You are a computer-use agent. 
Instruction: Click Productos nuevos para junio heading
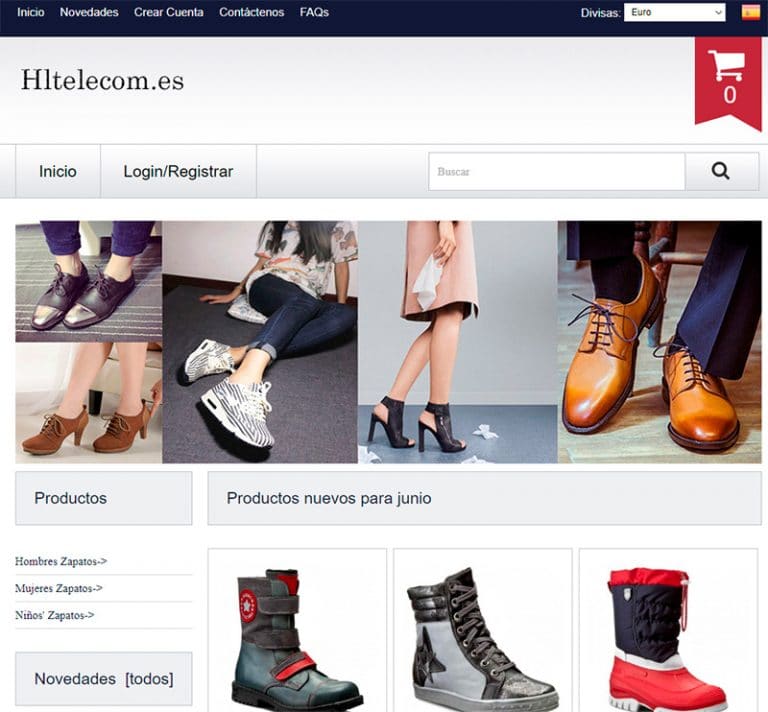pyautogui.click(x=329, y=498)
